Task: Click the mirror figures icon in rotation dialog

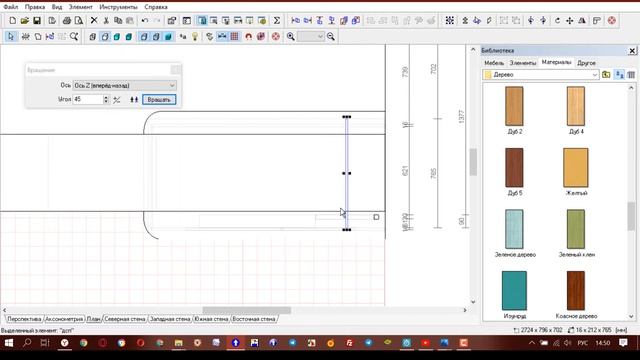Action: click(x=134, y=100)
